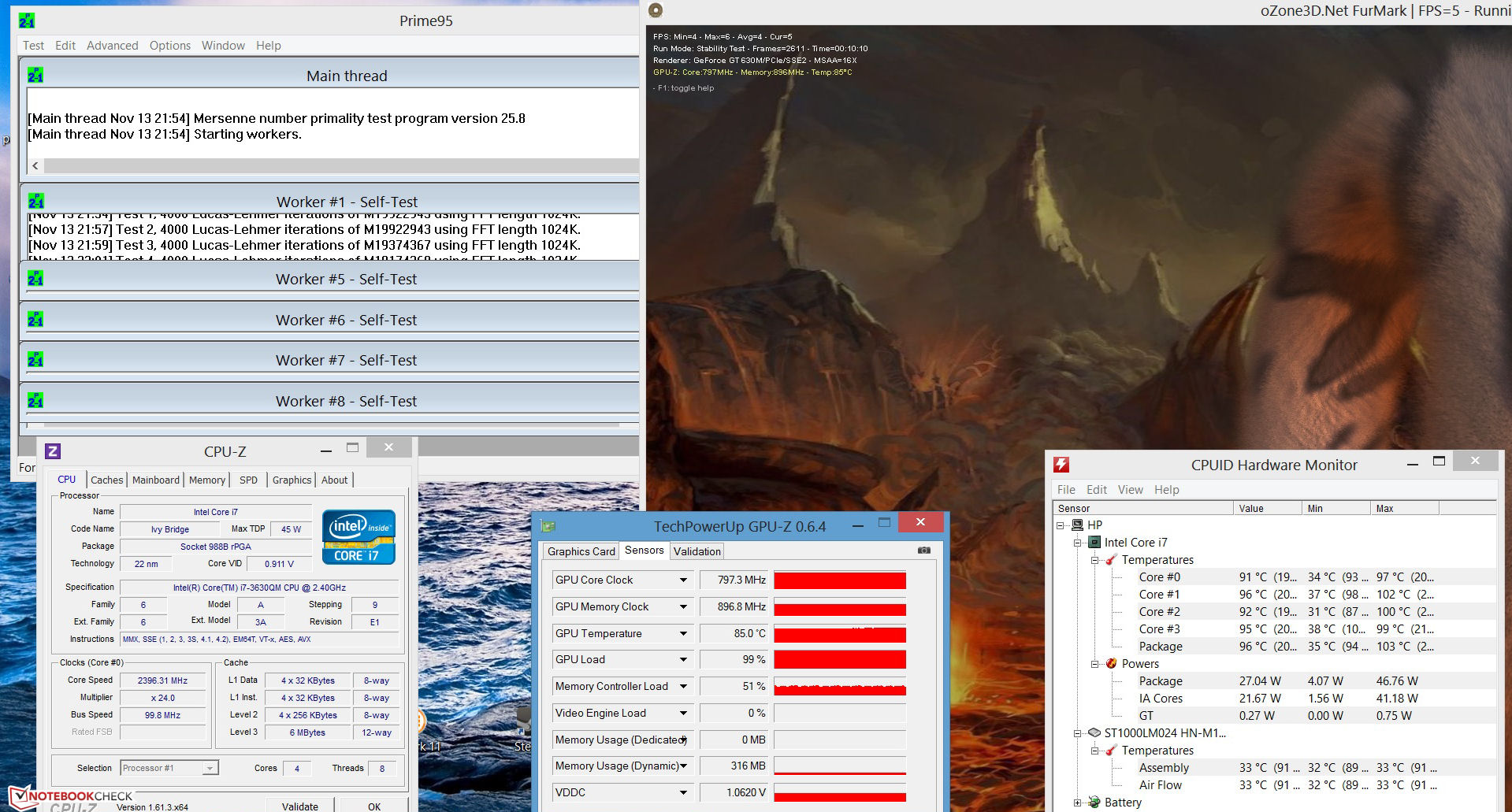Click the Prime95 application icon in title bar

[x=27, y=20]
